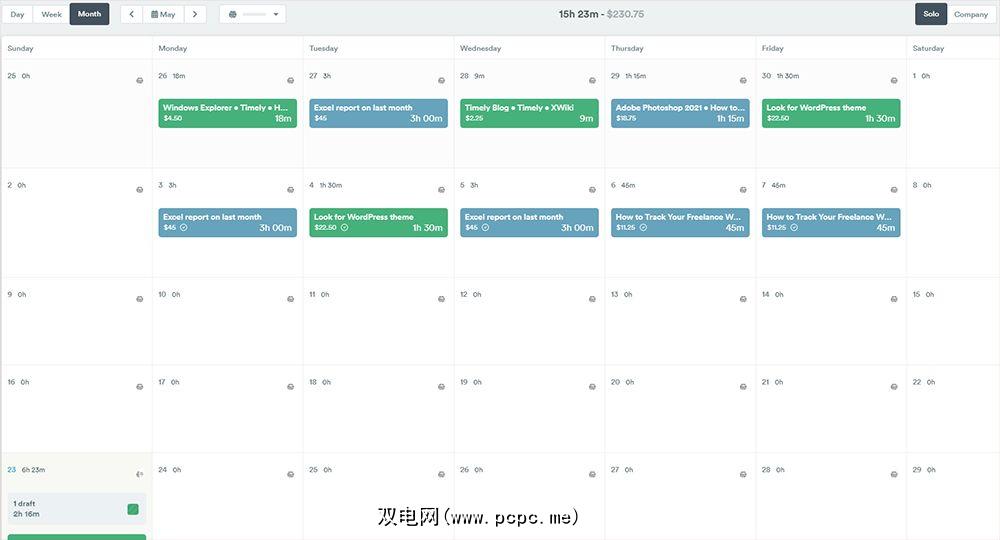The image size is (1000, 540).
Task: Open the user filter dropdown
Action: [x=253, y=14]
